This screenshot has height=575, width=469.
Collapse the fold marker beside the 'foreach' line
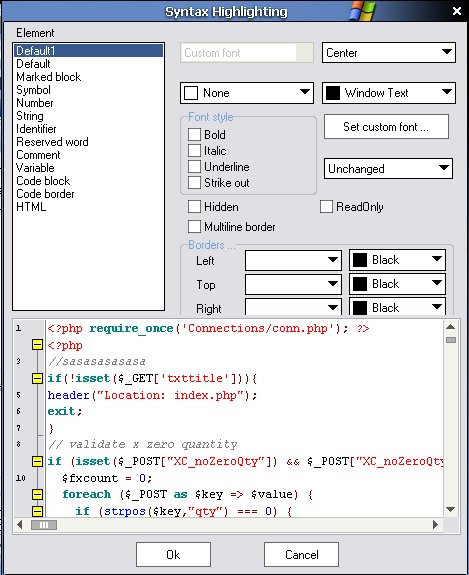tap(37, 494)
